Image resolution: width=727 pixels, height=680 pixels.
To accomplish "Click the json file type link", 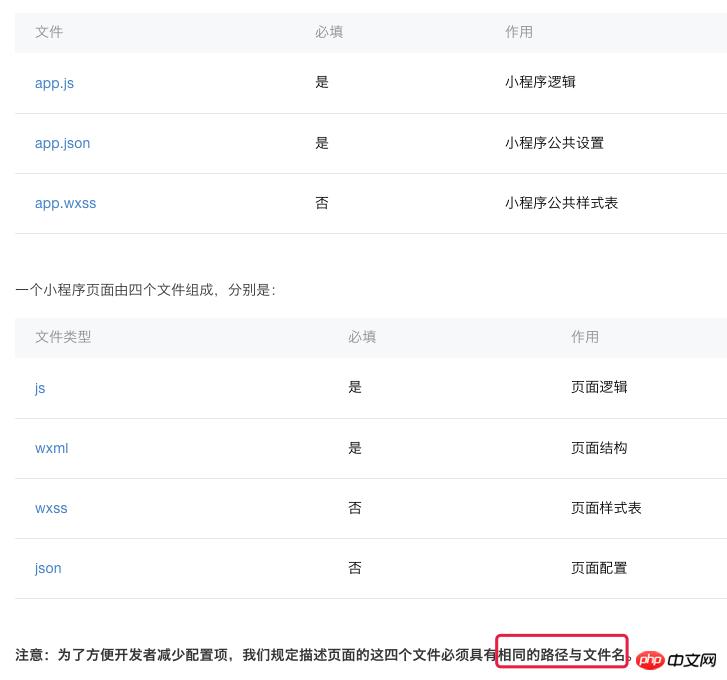I will point(48,568).
